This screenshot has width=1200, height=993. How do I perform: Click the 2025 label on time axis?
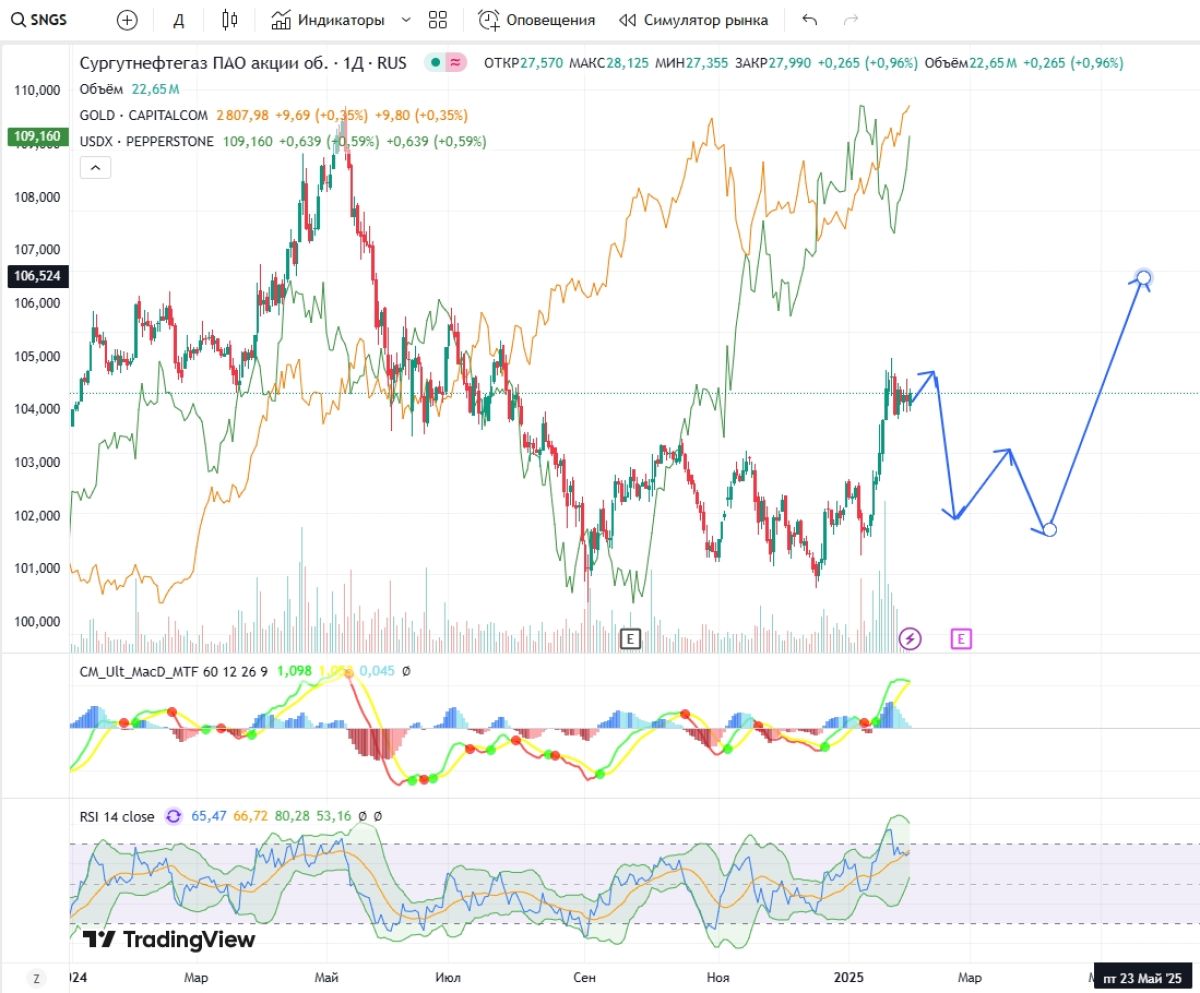pyautogui.click(x=848, y=977)
